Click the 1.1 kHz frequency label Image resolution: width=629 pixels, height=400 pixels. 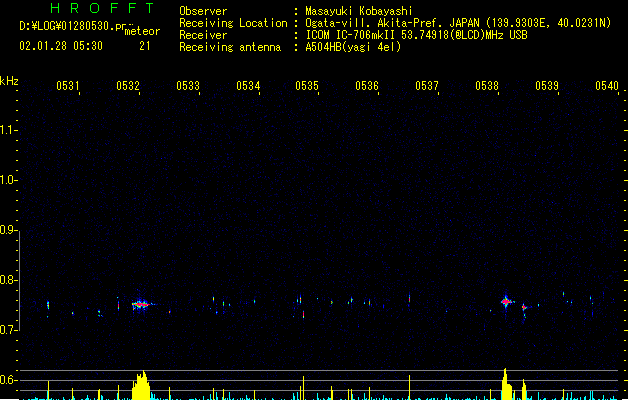[8, 130]
